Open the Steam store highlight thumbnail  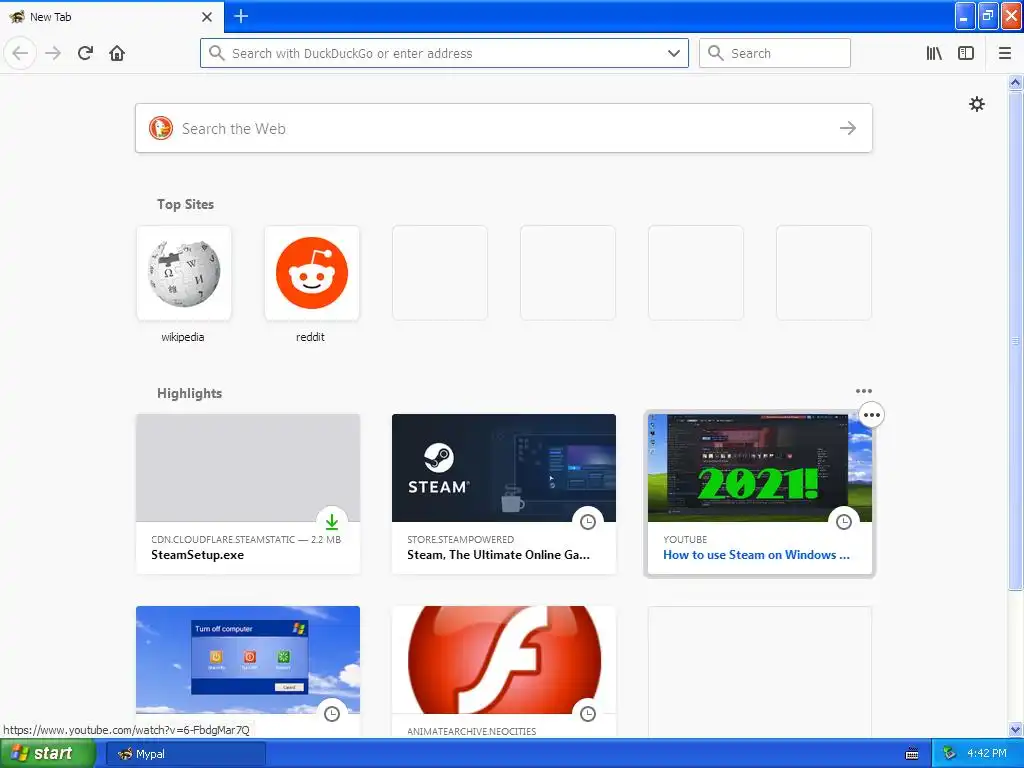click(504, 468)
